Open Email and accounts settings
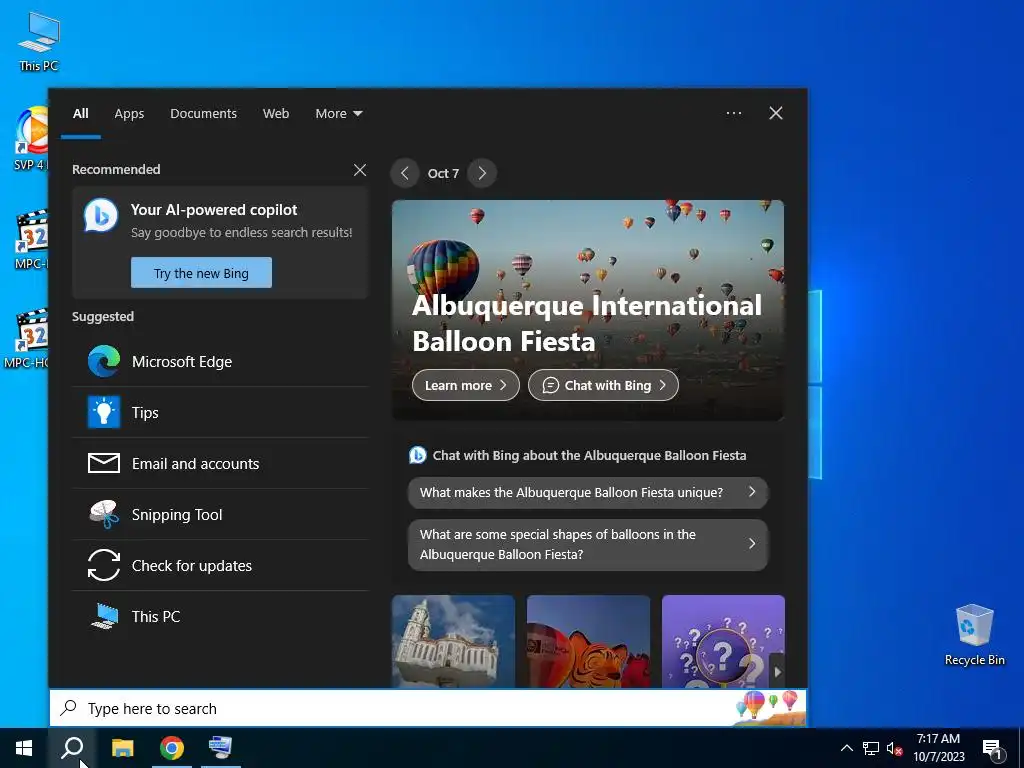 coord(221,463)
